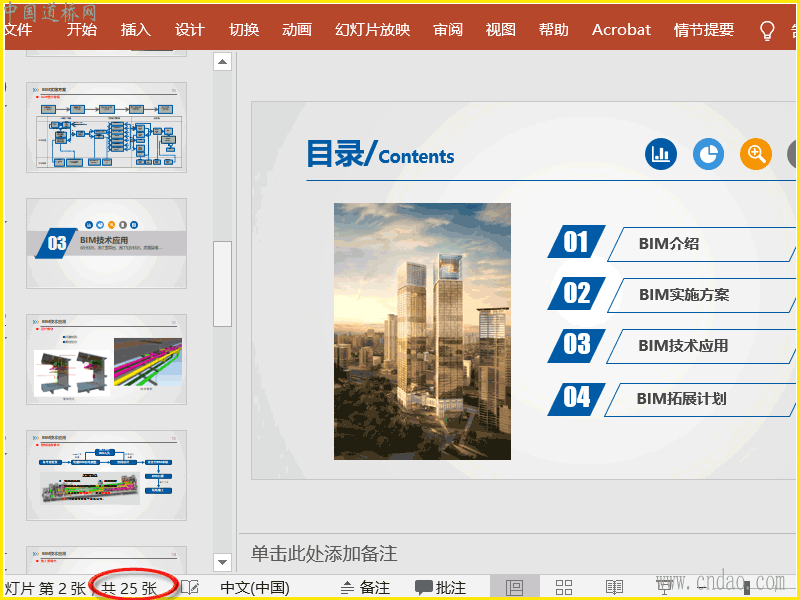Image resolution: width=800 pixels, height=600 pixels.
Task: Click the orange magnifier icon on slide
Action: pos(756,154)
